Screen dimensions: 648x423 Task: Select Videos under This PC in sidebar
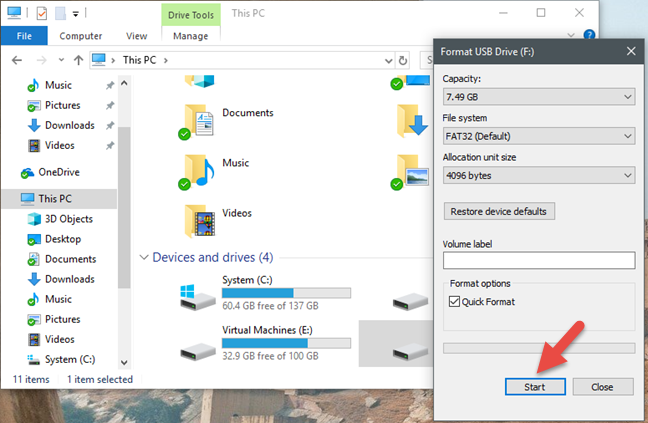tap(60, 339)
